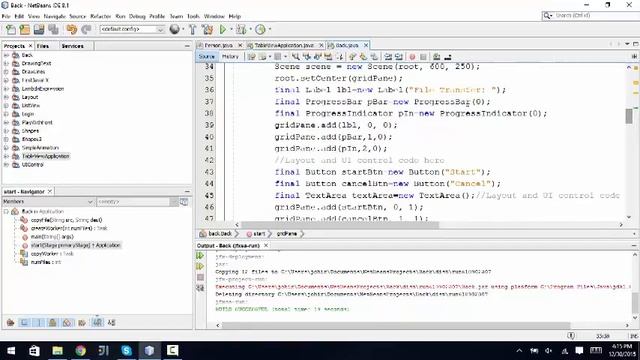Open File Explorer from taskbar
The image size is (640, 360).
[x=58, y=350]
